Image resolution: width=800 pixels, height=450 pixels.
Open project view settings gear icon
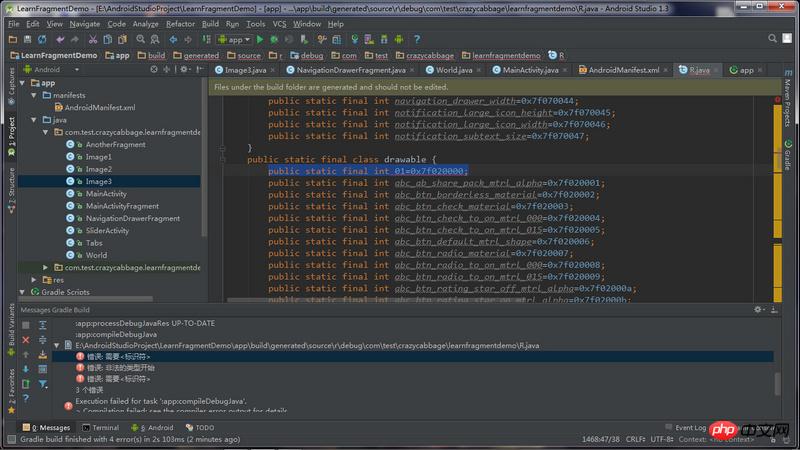[x=183, y=70]
